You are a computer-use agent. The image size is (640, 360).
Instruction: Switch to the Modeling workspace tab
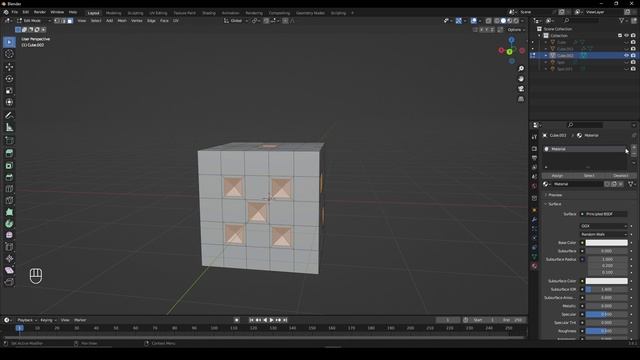pos(113,13)
